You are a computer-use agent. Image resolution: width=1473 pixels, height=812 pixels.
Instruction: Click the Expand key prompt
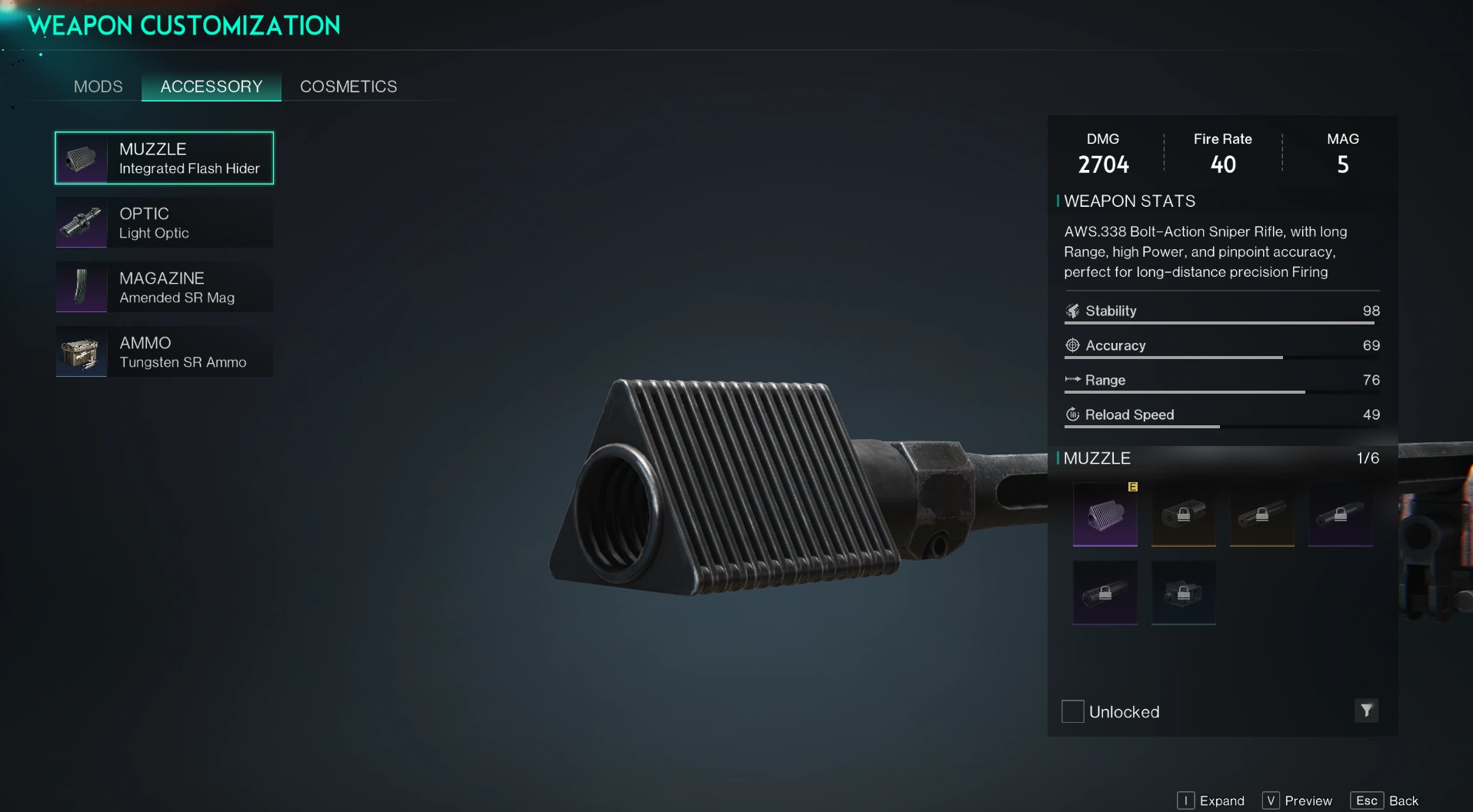click(x=1211, y=800)
